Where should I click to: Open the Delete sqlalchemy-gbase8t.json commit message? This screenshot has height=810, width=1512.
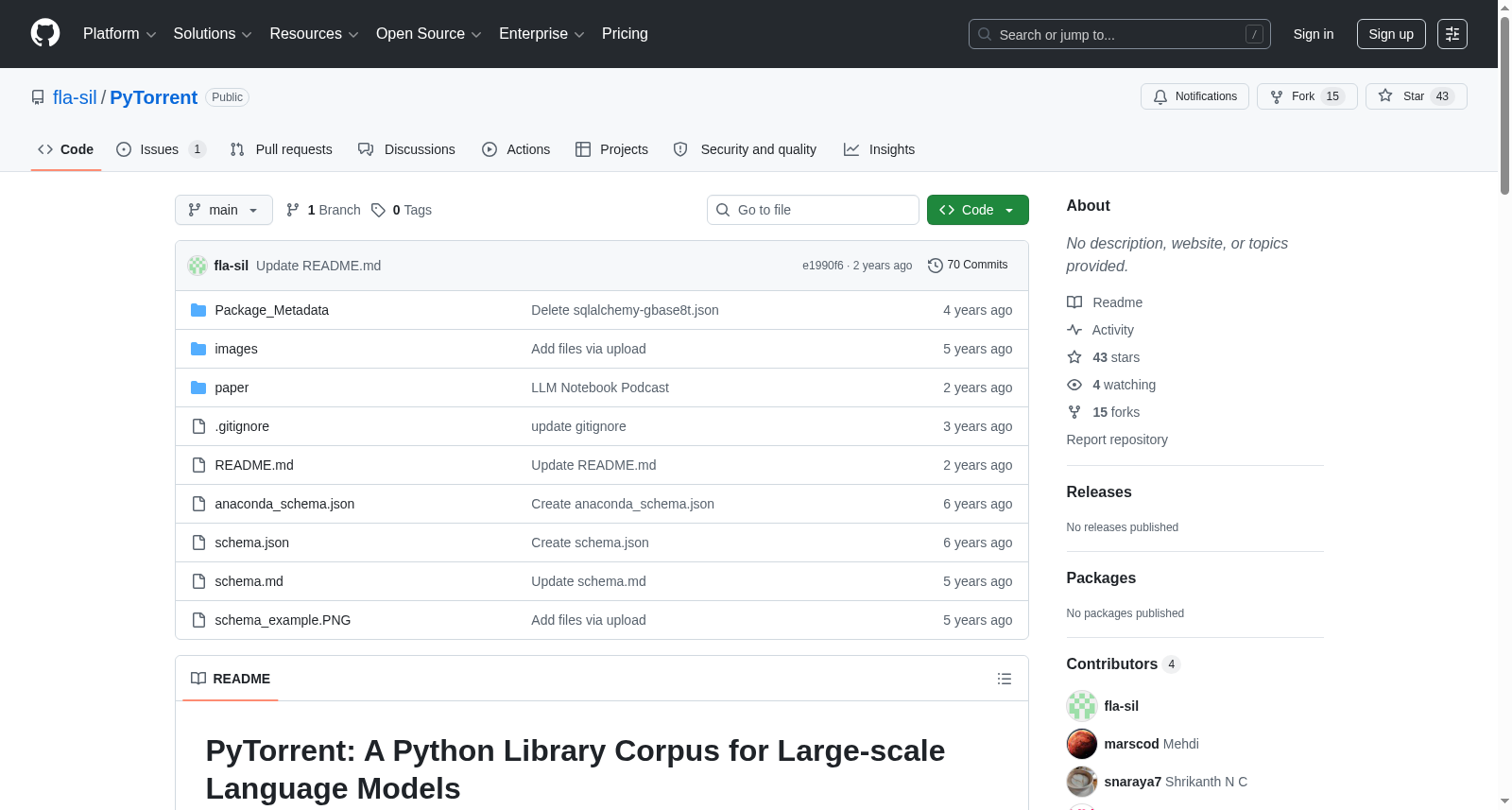(x=625, y=310)
